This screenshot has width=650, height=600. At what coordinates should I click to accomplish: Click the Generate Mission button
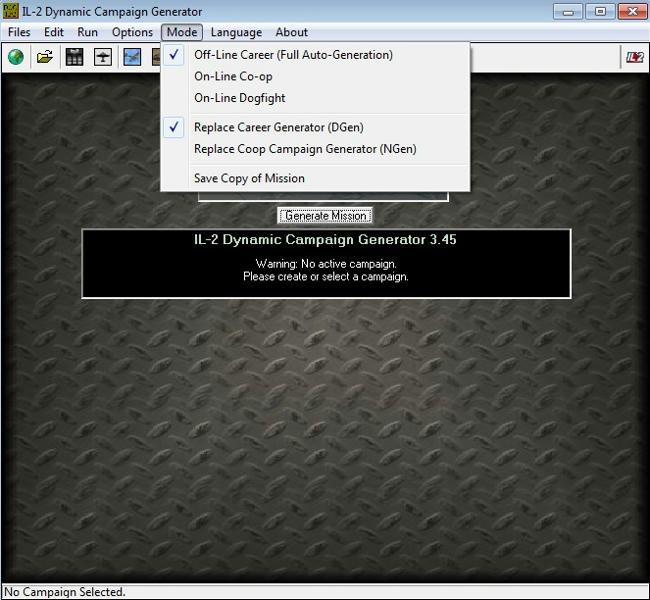325,216
